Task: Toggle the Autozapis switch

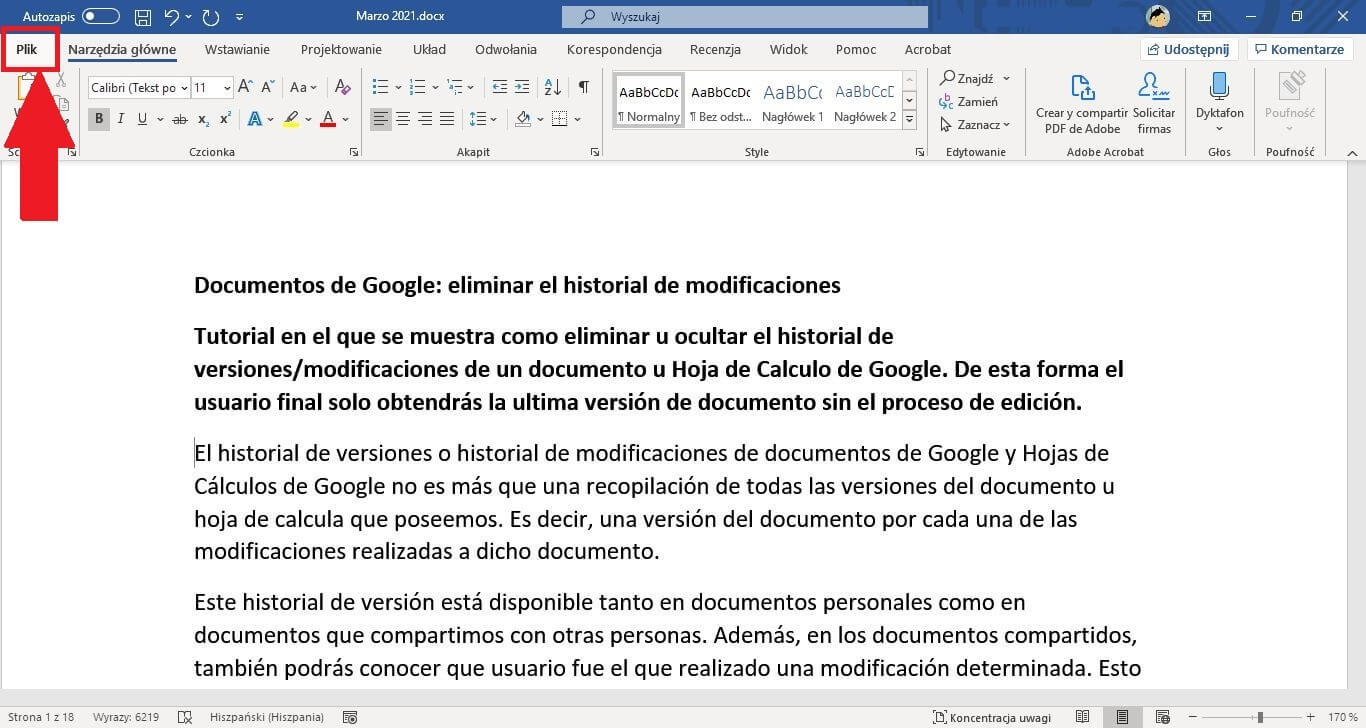Action: (100, 17)
